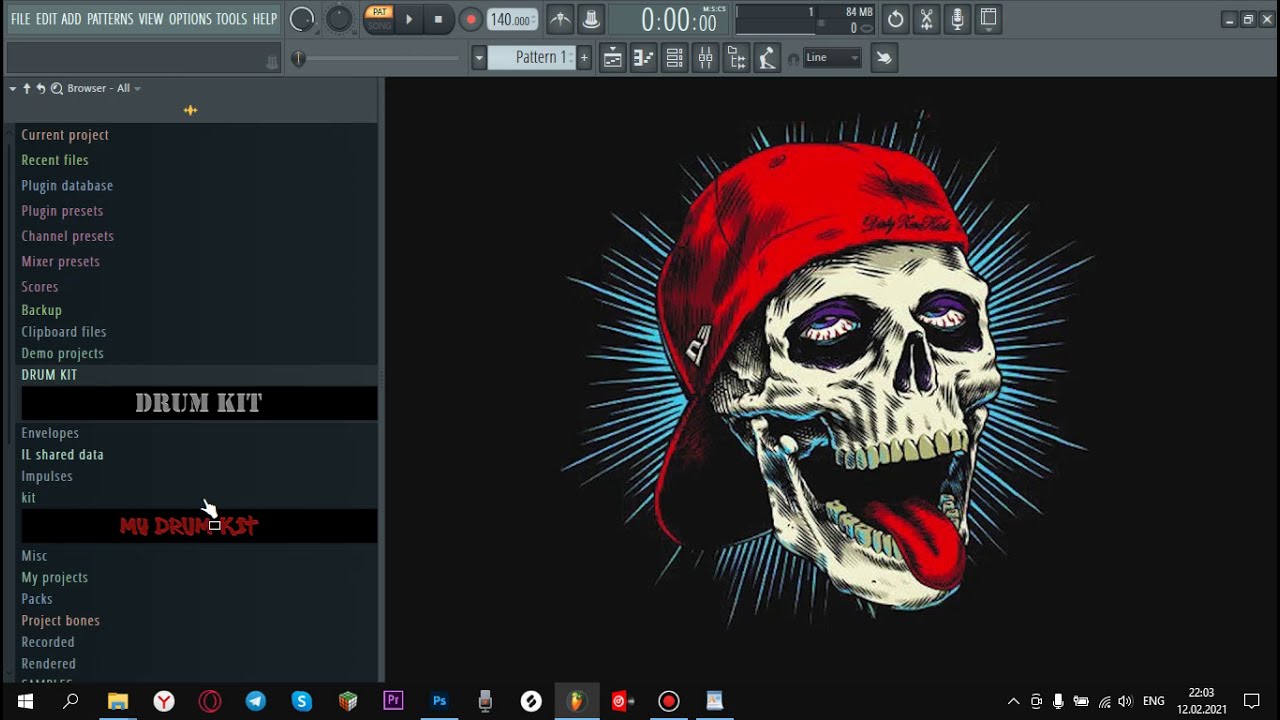
Task: Toggle the metronome button
Action: pyautogui.click(x=560, y=19)
